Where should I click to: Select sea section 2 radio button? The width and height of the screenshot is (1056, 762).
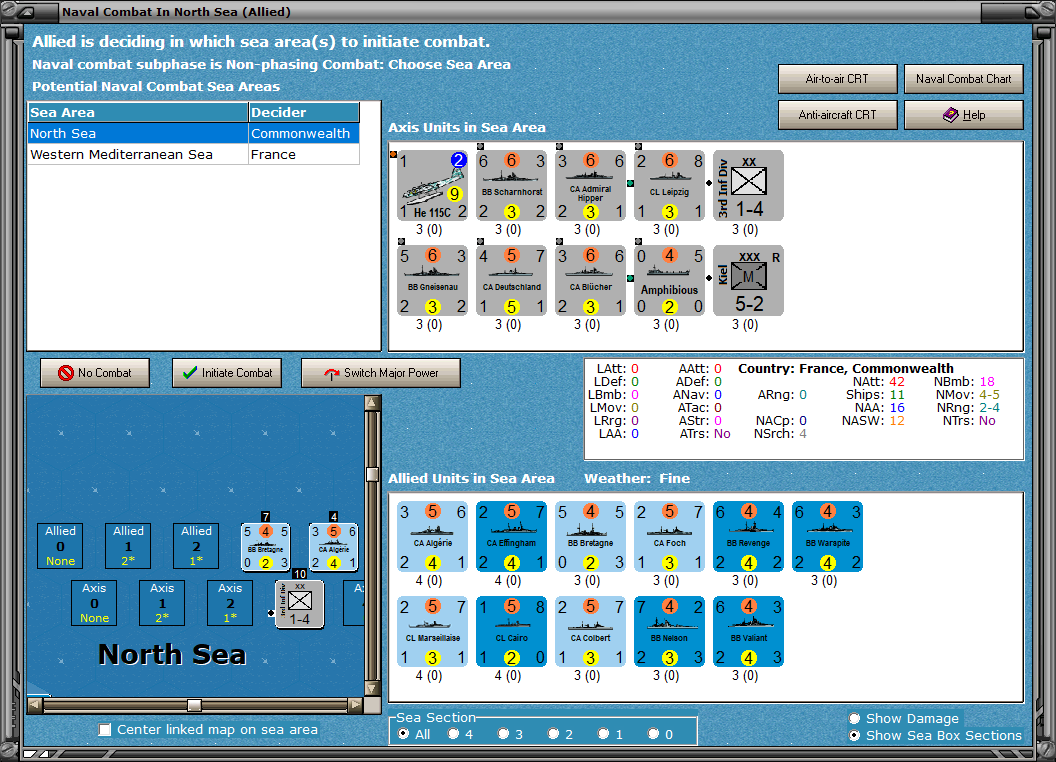click(553, 734)
